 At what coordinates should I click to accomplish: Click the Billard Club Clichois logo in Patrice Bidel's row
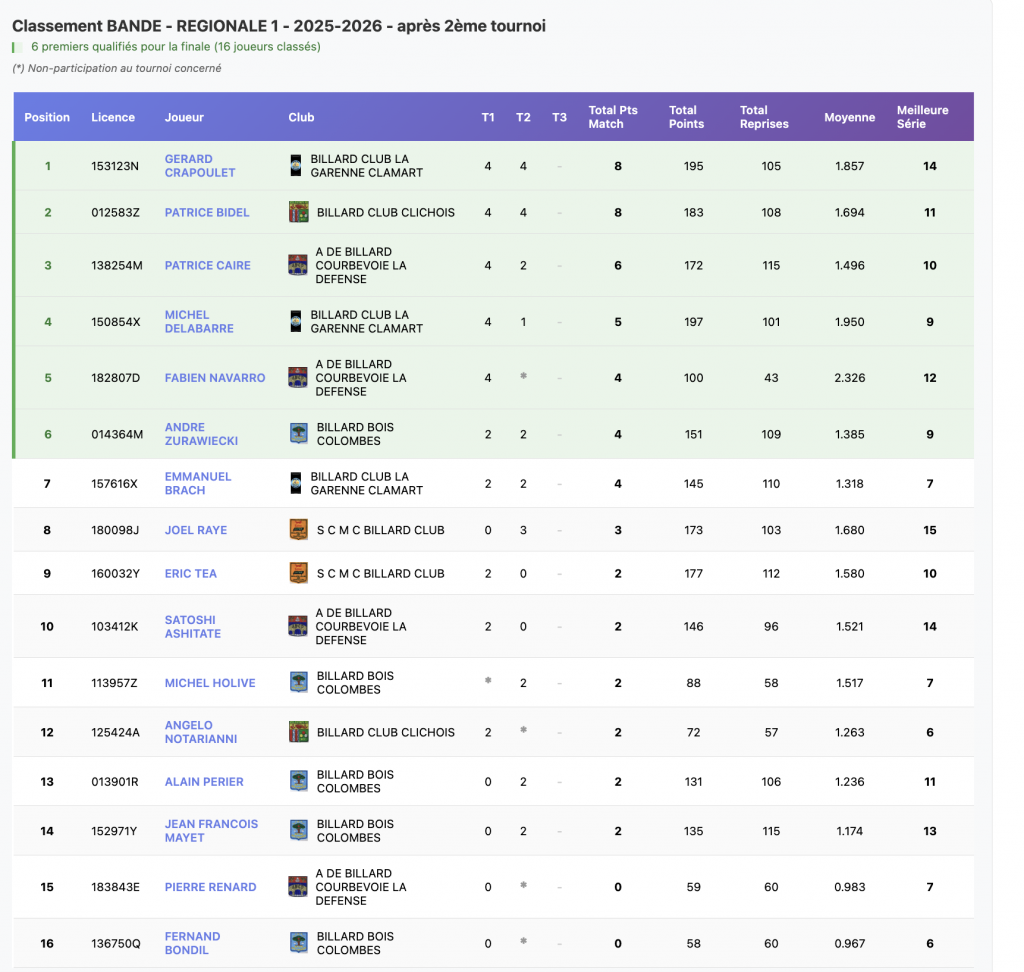(x=298, y=212)
